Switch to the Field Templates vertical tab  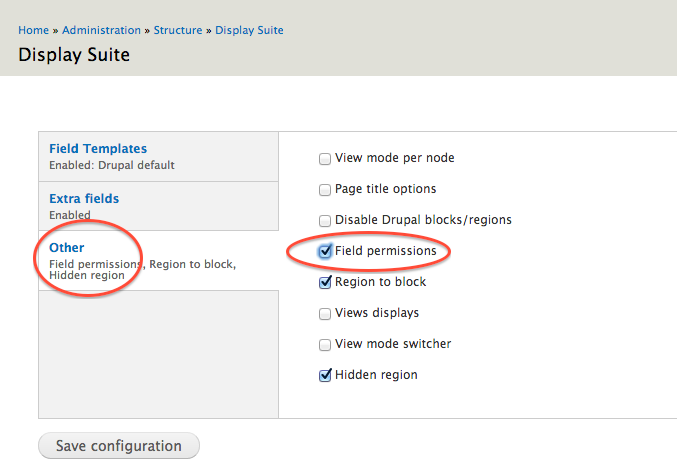pyautogui.click(x=98, y=149)
